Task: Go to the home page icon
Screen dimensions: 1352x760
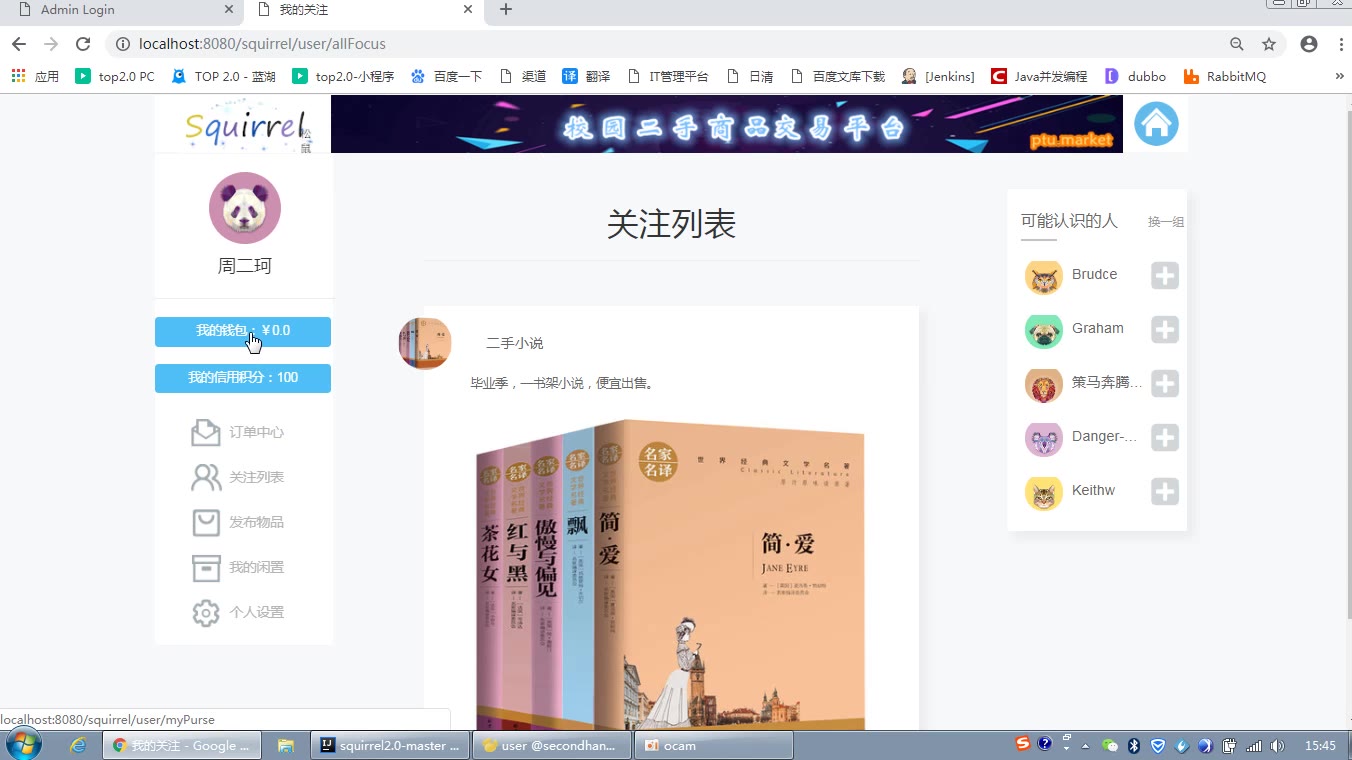Action: coord(1156,124)
